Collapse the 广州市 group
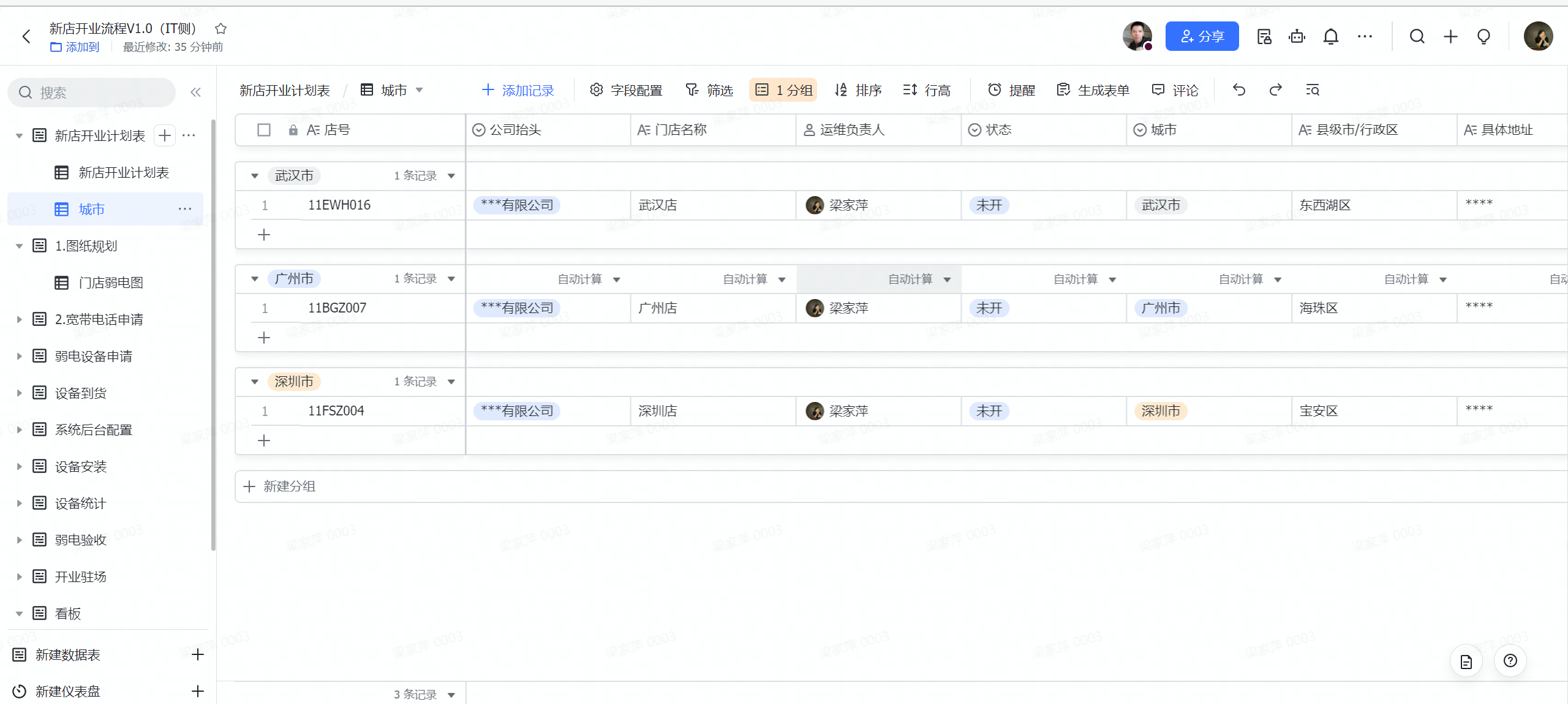 255,279
